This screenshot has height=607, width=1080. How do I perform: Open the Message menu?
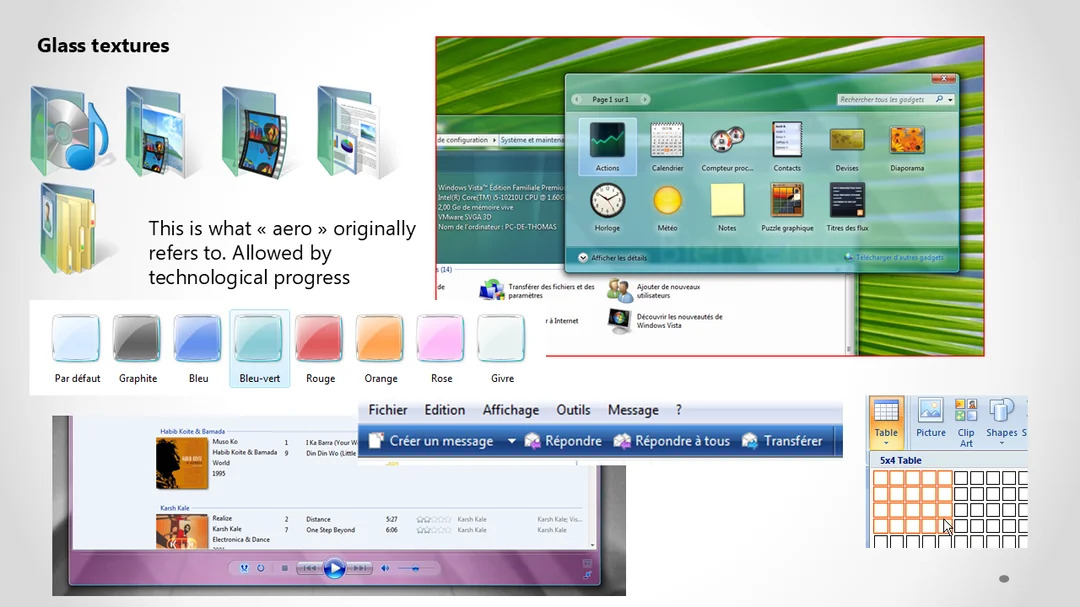point(633,410)
